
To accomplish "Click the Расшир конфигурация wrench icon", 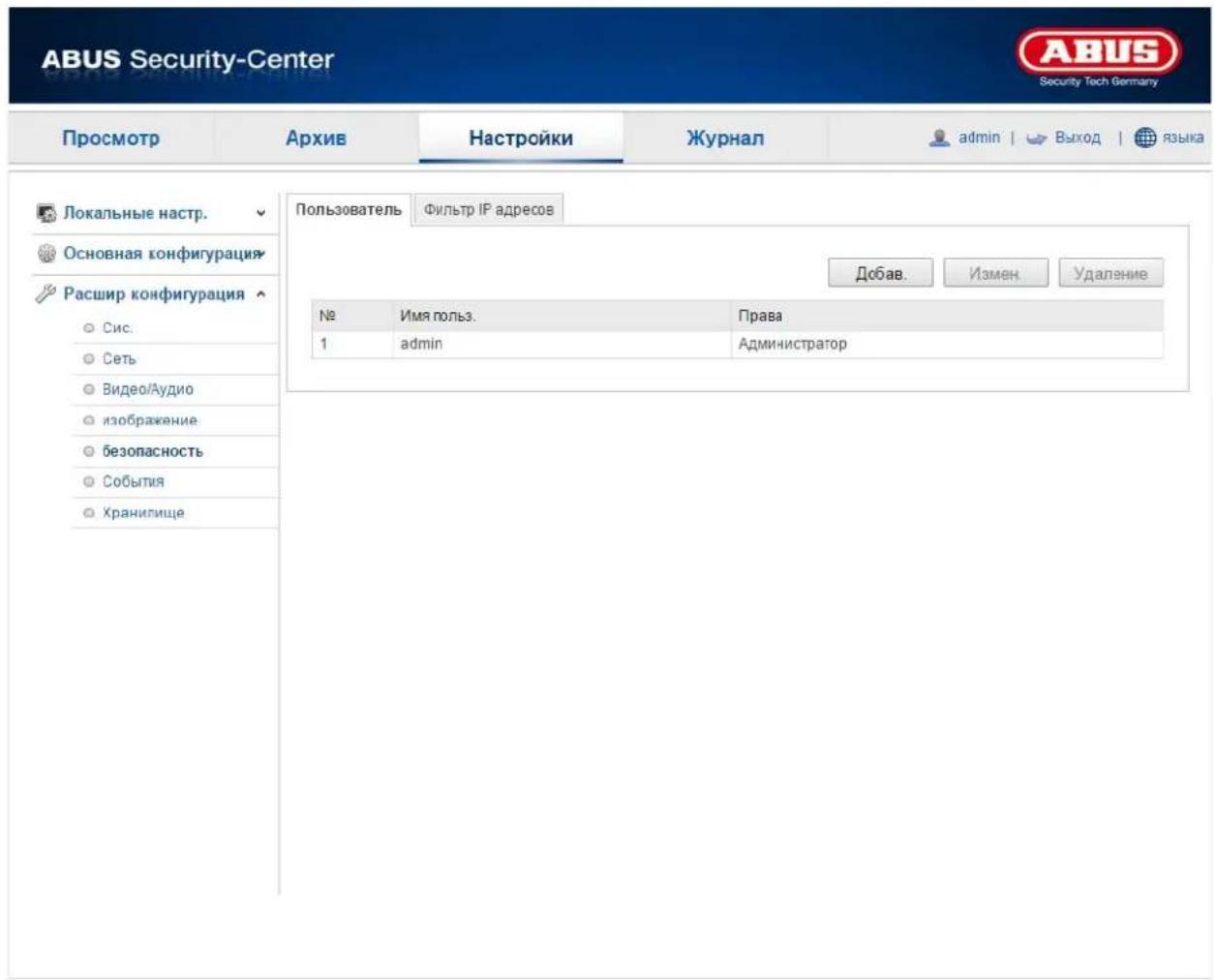I will [x=46, y=293].
